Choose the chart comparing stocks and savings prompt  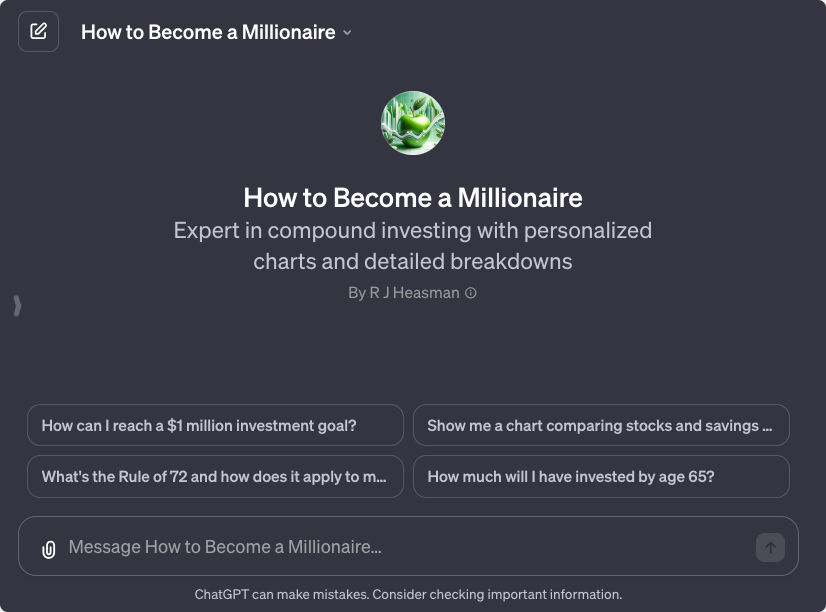click(600, 425)
